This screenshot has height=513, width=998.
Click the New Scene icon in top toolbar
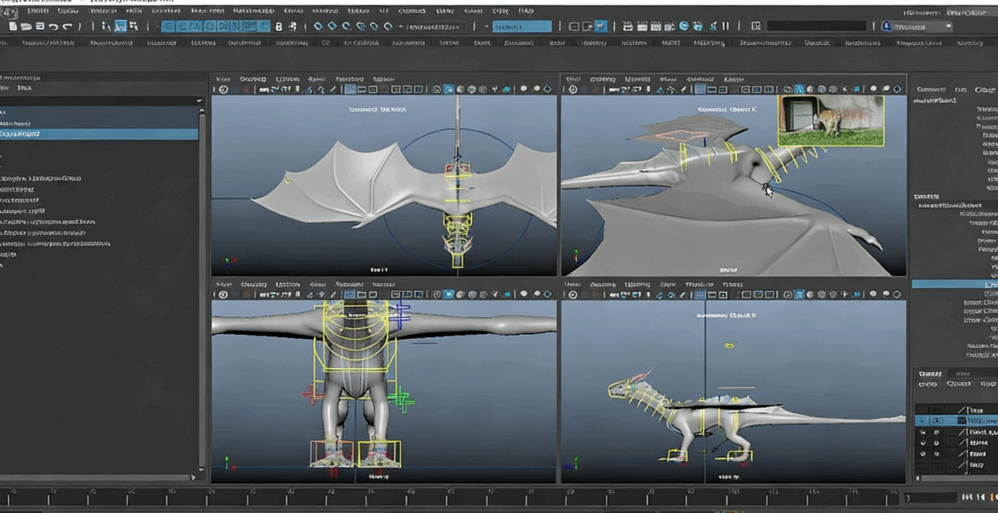coord(12,27)
